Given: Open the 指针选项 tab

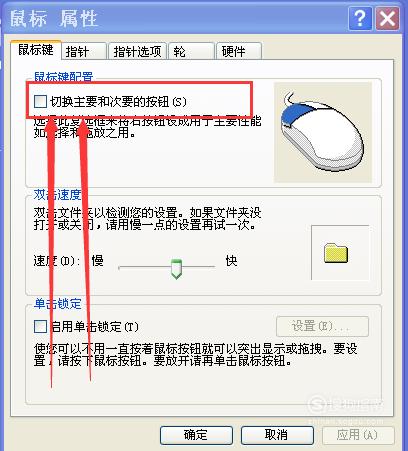Looking at the screenshot, I should pos(137,52).
